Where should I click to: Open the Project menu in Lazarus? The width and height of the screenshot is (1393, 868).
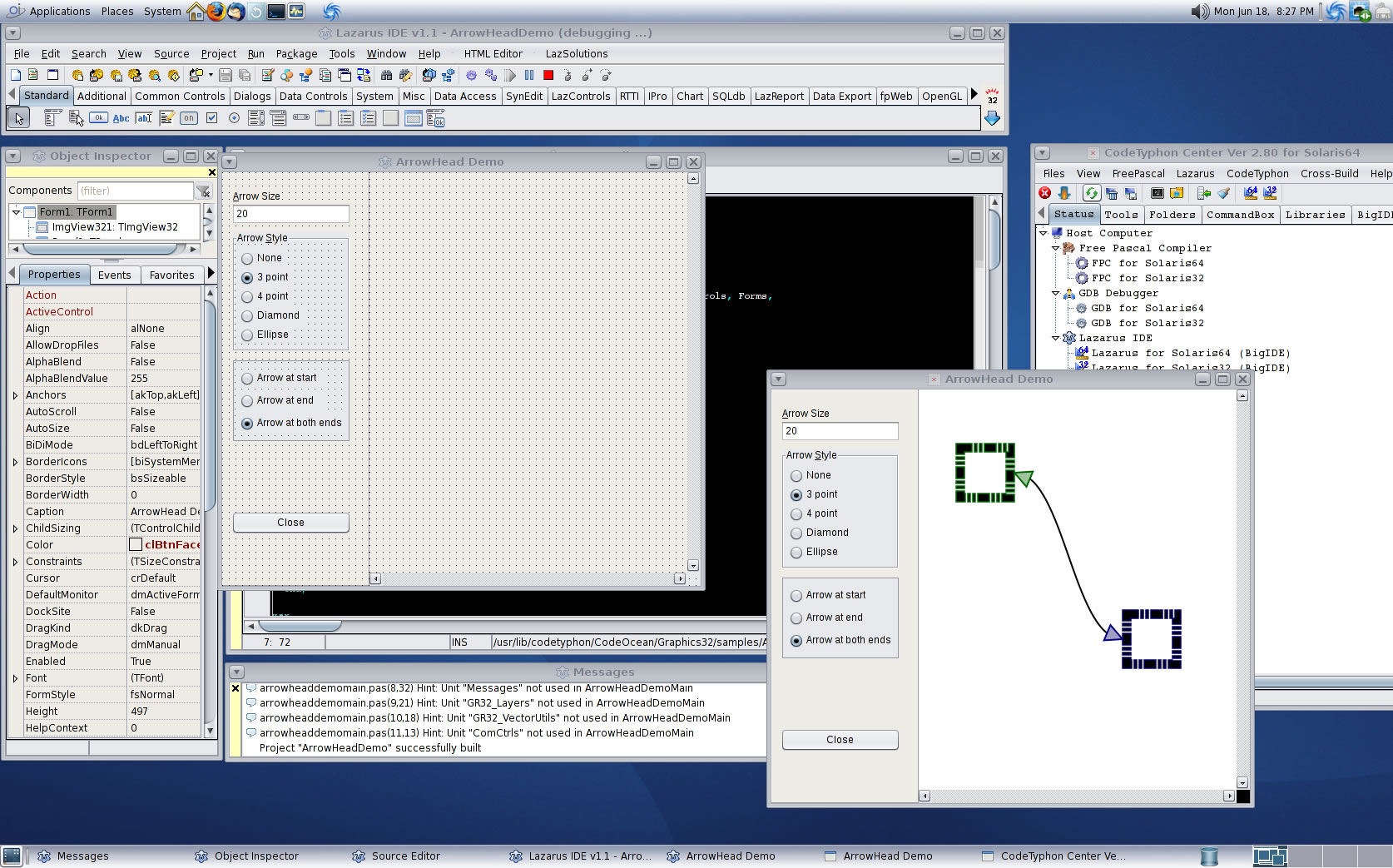(x=218, y=54)
